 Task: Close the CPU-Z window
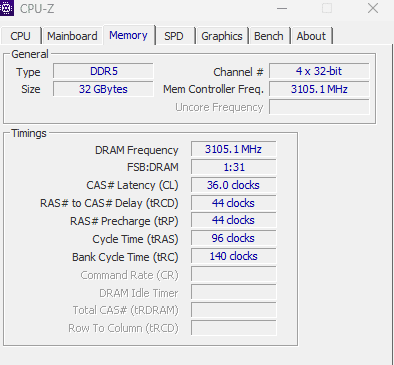pyautogui.click(x=373, y=8)
